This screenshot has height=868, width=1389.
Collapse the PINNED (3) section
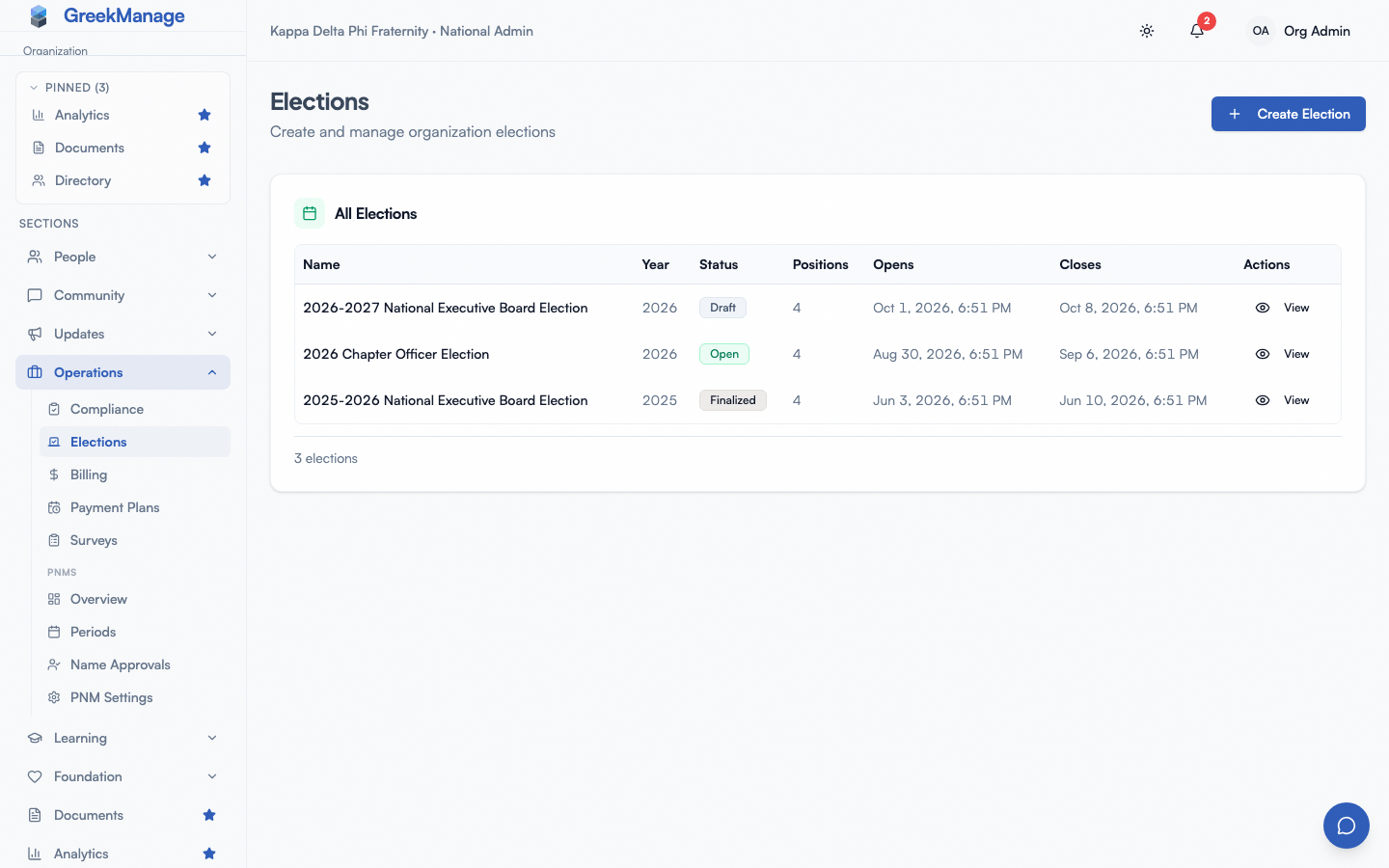69,88
